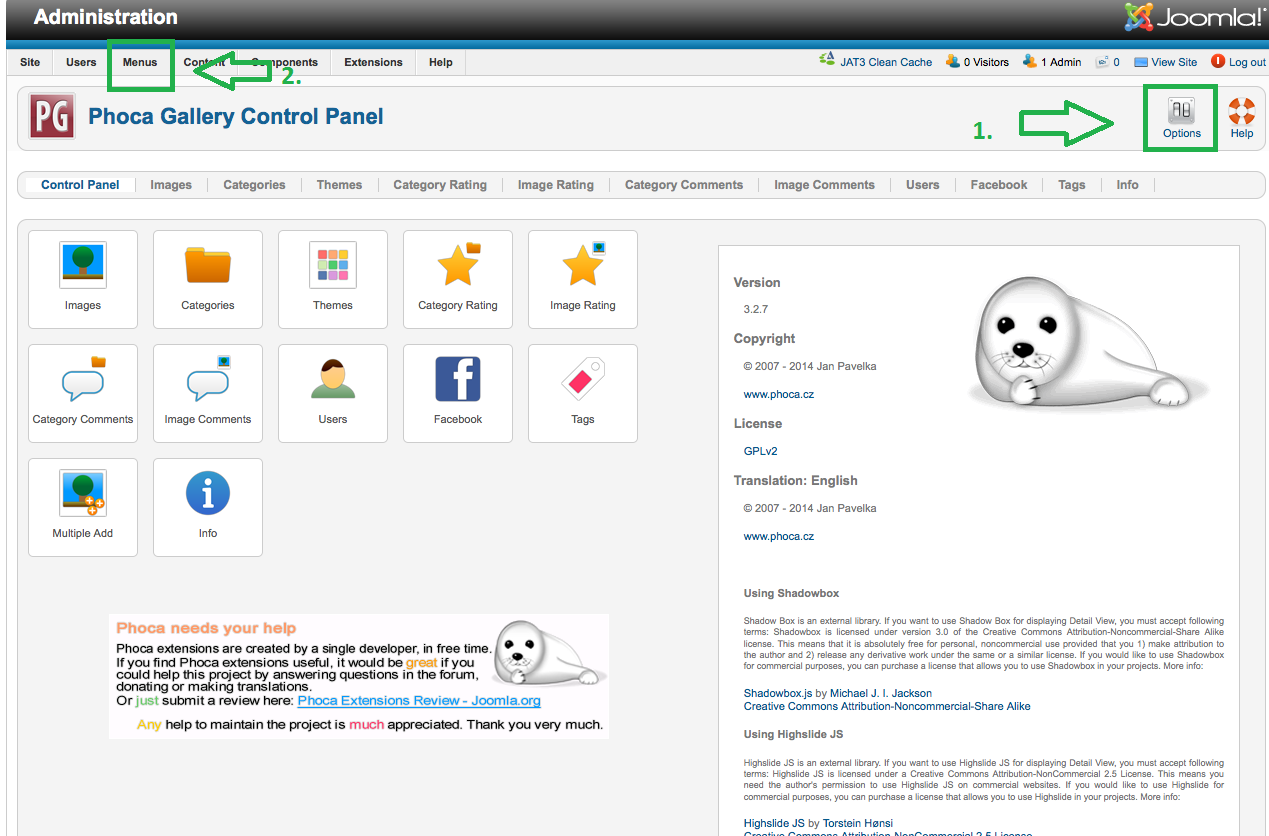The image size is (1269, 836).
Task: Click the Facebook icon in control panel
Action: point(458,381)
